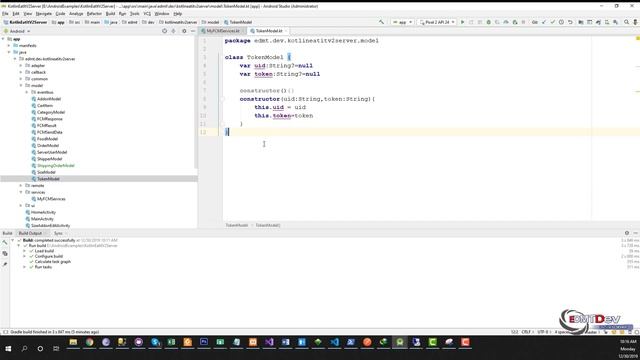This screenshot has width=640, height=360.
Task: Open the VCS menu
Action: point(147,13)
